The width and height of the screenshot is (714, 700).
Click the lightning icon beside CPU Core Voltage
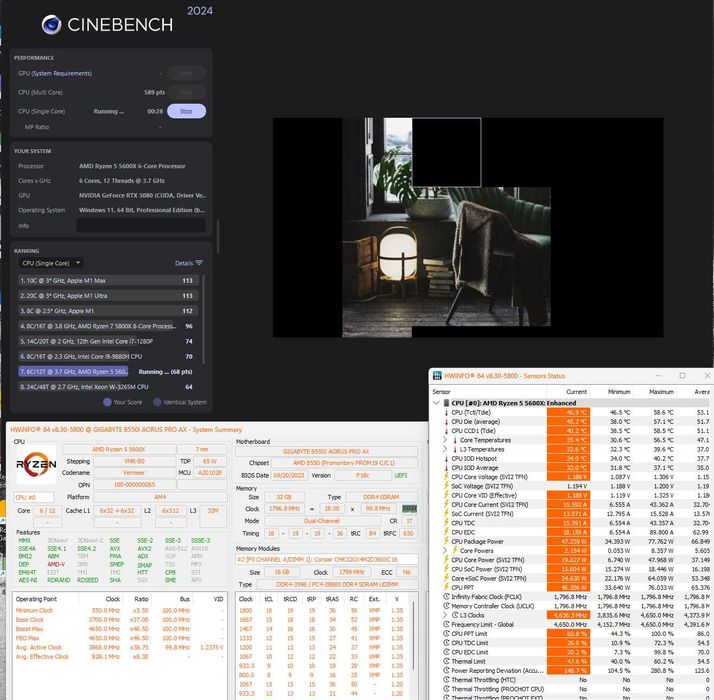coord(446,477)
